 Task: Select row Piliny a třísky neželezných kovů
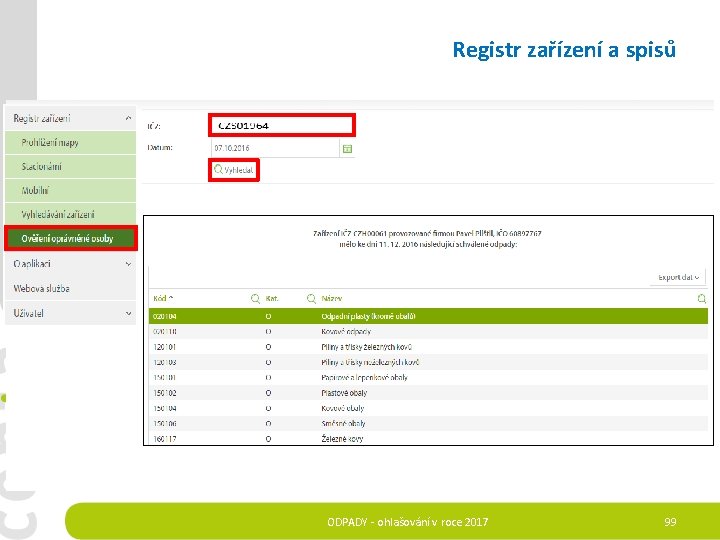428,362
